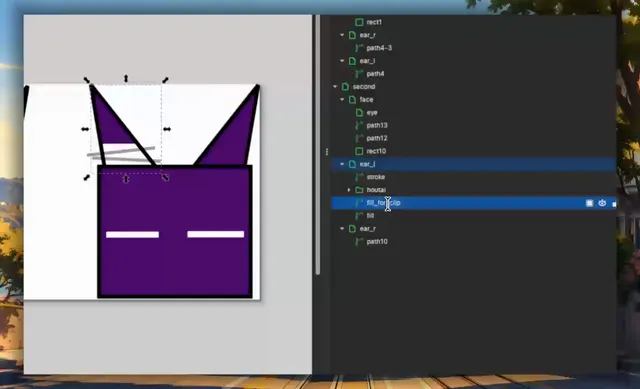Select the path4 row
Screen dimensions: 640x389
click(473, 73)
